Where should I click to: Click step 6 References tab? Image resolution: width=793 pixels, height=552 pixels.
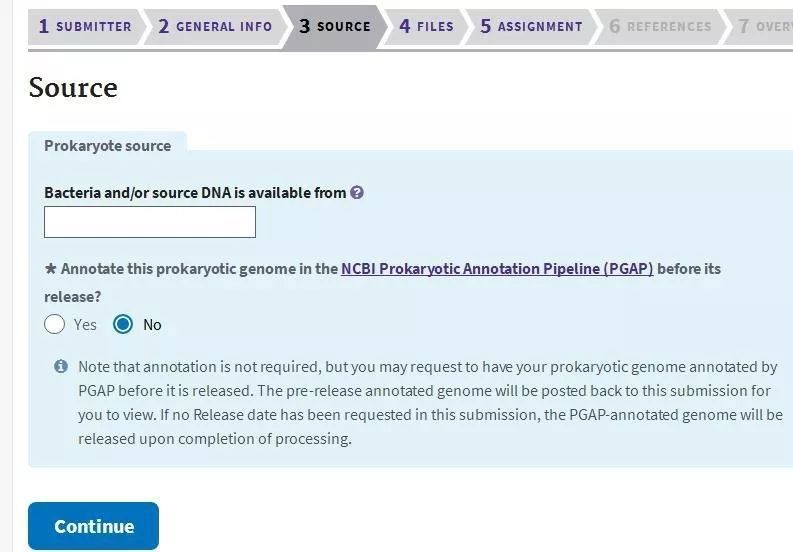coord(660,26)
